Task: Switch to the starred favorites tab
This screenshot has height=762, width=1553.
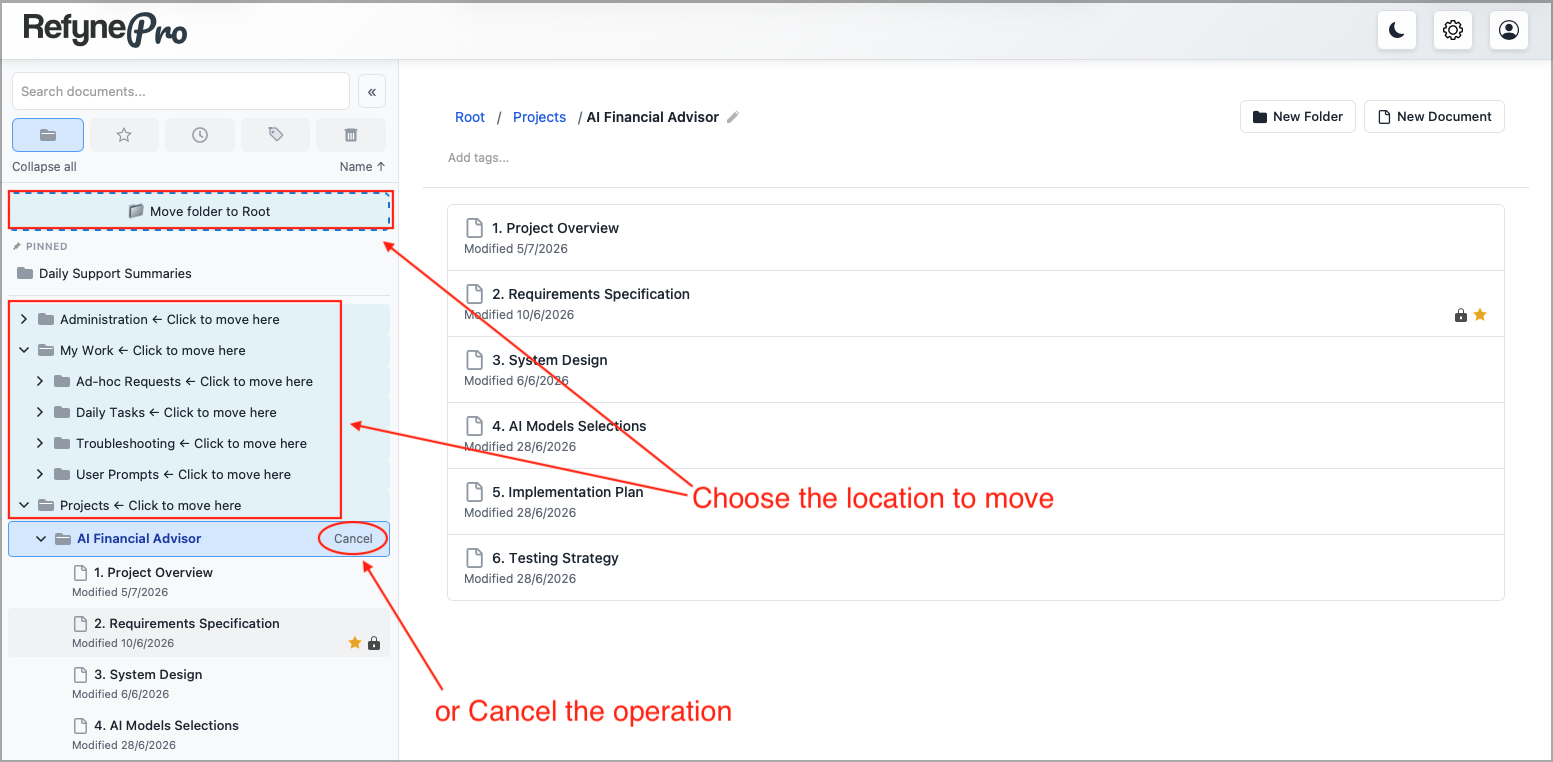Action: pos(124,135)
